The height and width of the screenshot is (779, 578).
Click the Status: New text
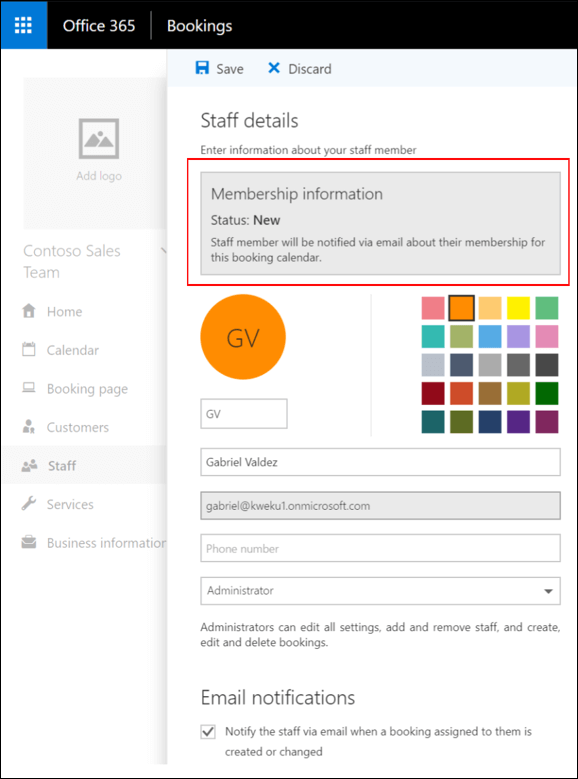coord(246,220)
